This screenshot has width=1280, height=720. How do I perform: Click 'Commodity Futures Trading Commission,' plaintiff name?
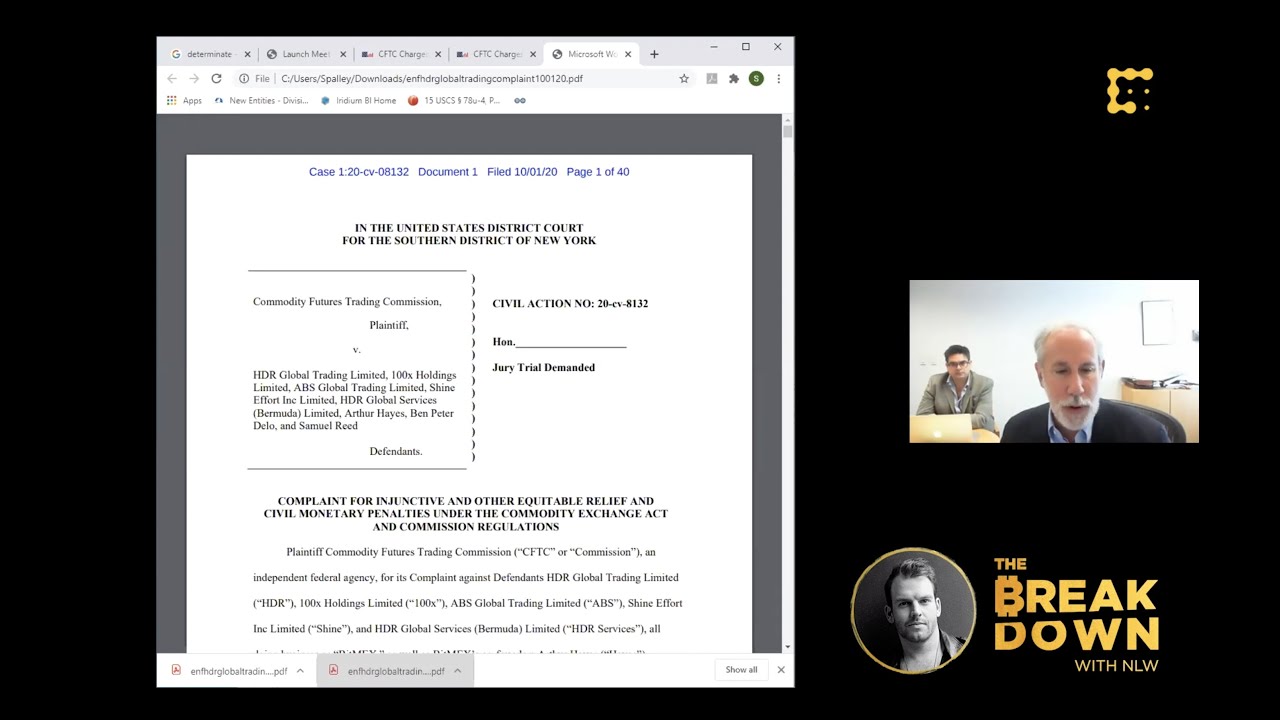pyautogui.click(x=347, y=302)
